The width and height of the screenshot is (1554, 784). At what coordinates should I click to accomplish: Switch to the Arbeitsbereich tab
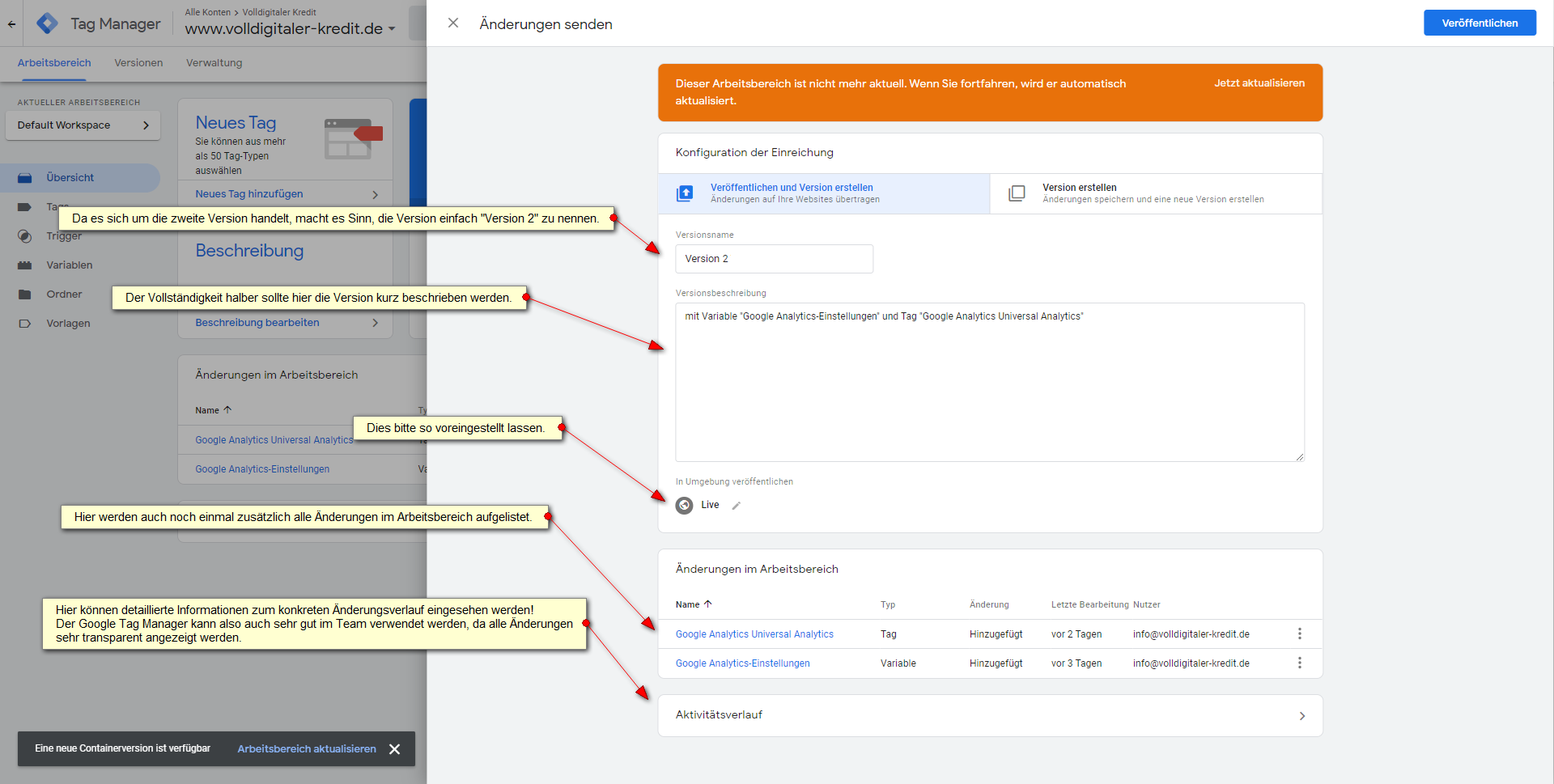coord(54,63)
